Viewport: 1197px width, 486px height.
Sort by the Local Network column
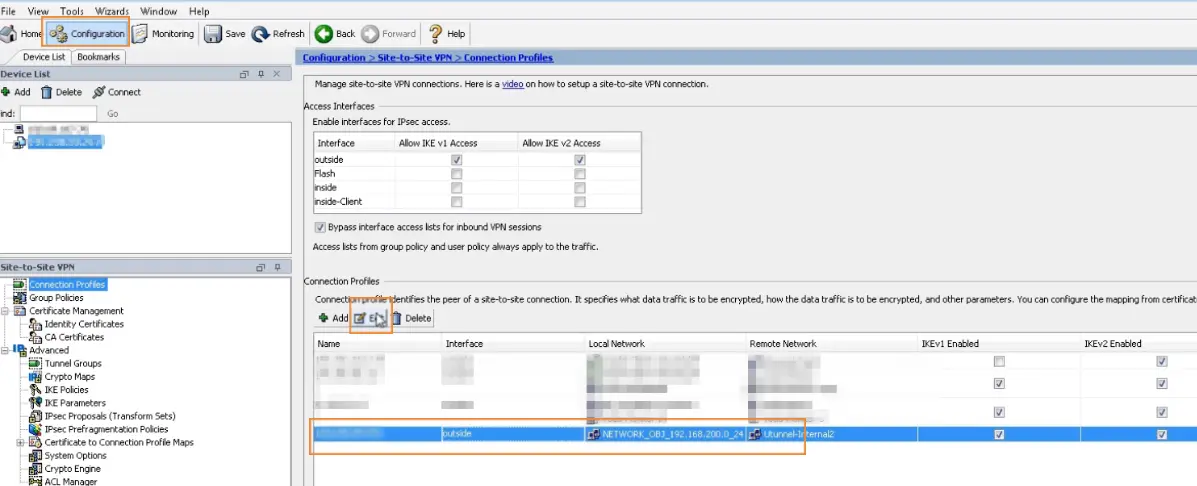tap(665, 344)
